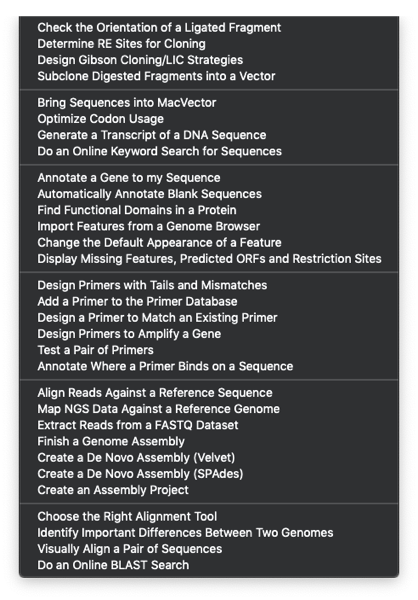
Task: Choose Design Gibson Cloning/LIC Strategies
Action: 209,60
